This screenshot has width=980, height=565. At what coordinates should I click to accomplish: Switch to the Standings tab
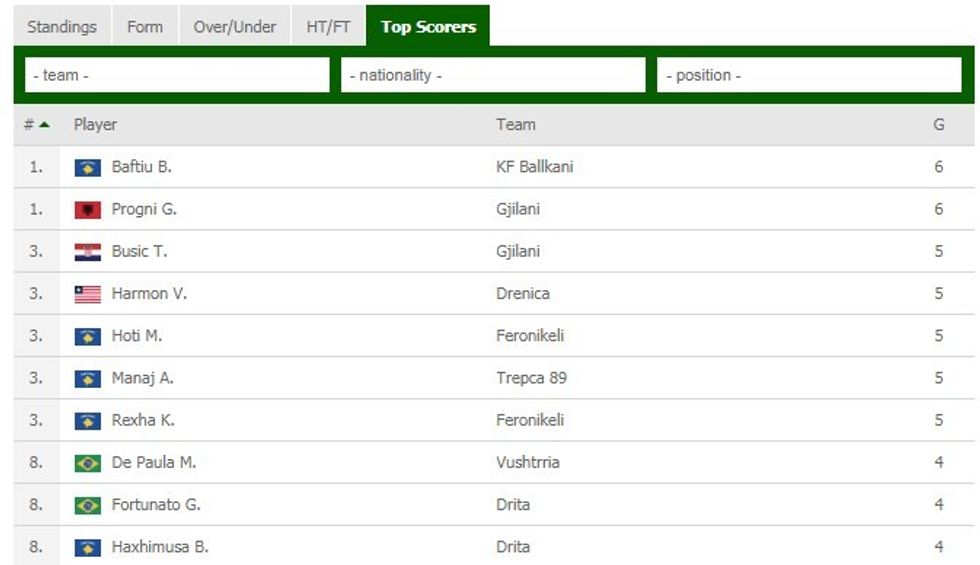click(62, 27)
